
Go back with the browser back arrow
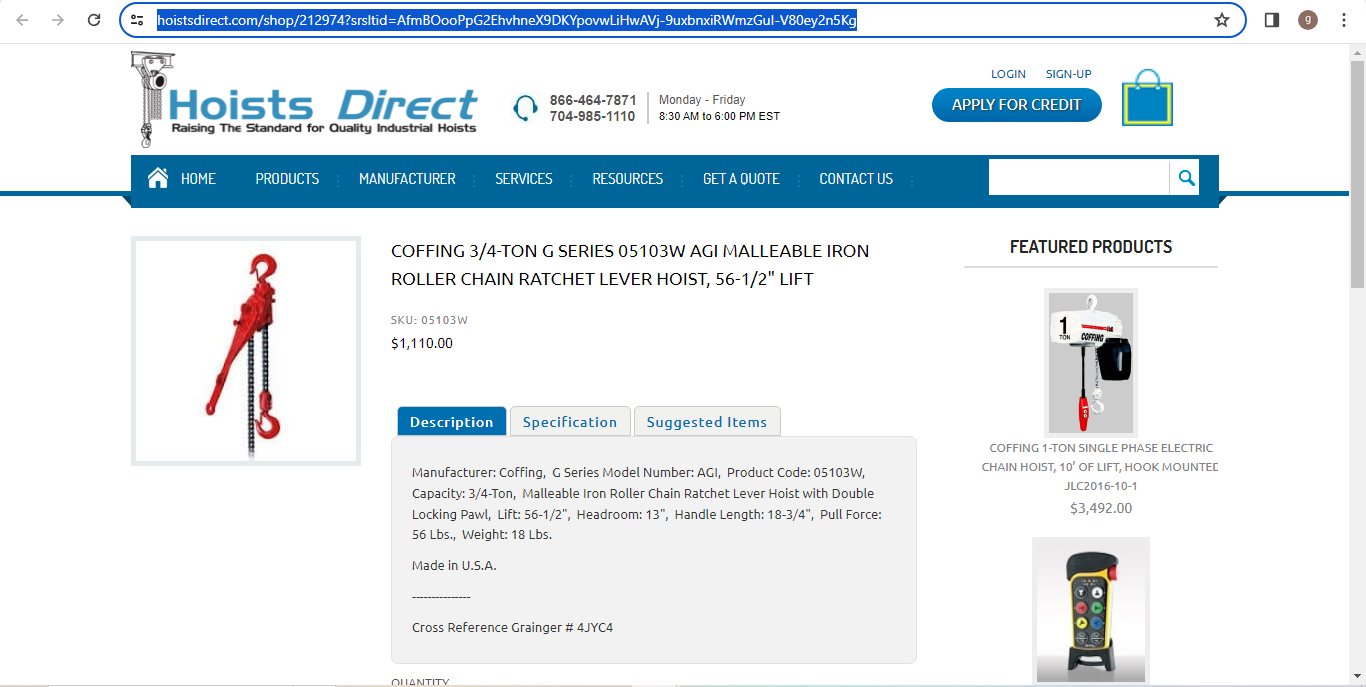(x=22, y=20)
